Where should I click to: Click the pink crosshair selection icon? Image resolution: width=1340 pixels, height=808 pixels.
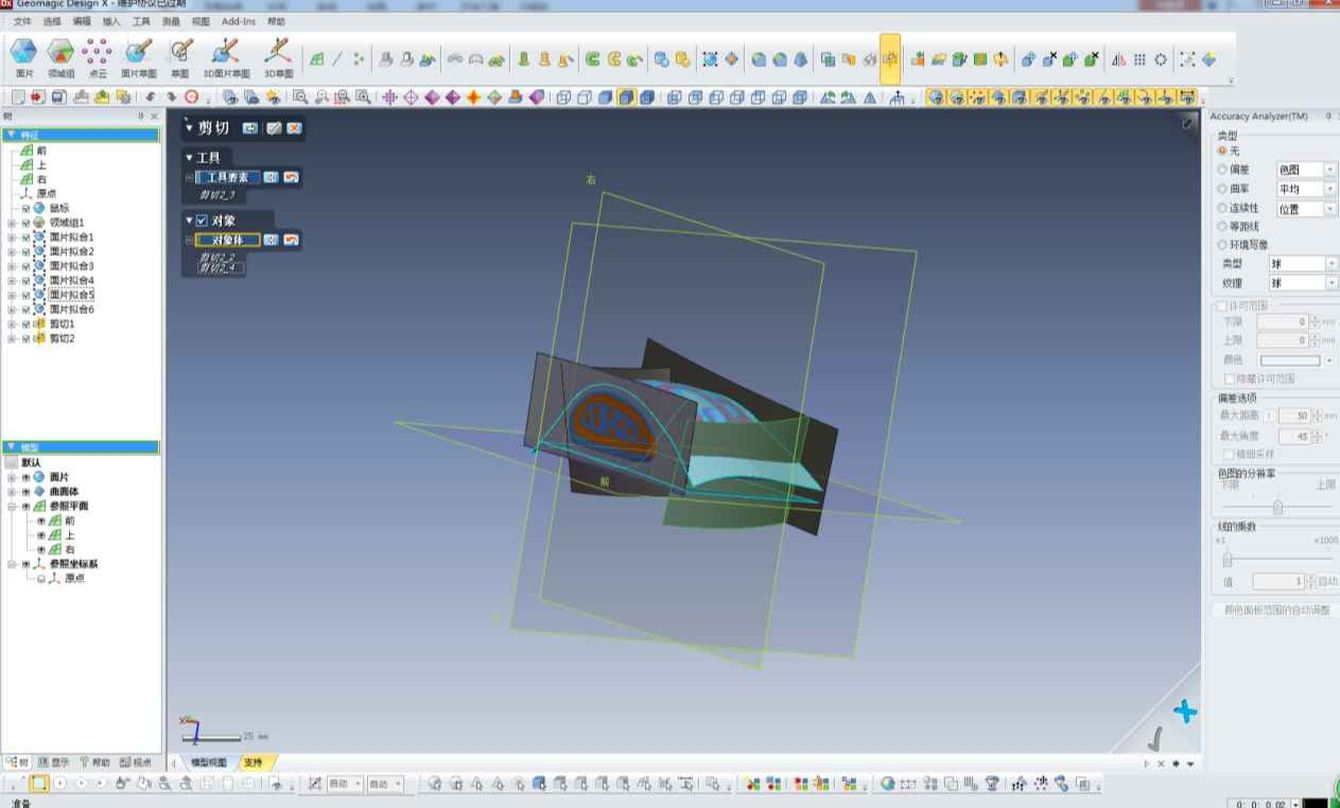point(389,97)
